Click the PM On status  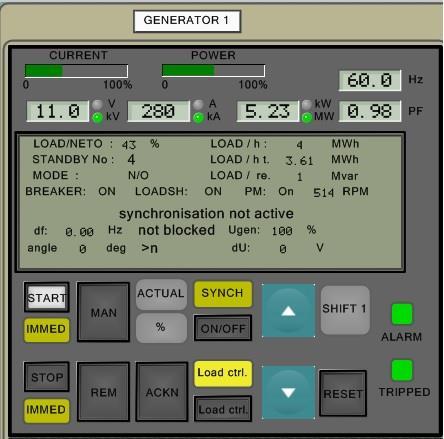click(x=286, y=191)
